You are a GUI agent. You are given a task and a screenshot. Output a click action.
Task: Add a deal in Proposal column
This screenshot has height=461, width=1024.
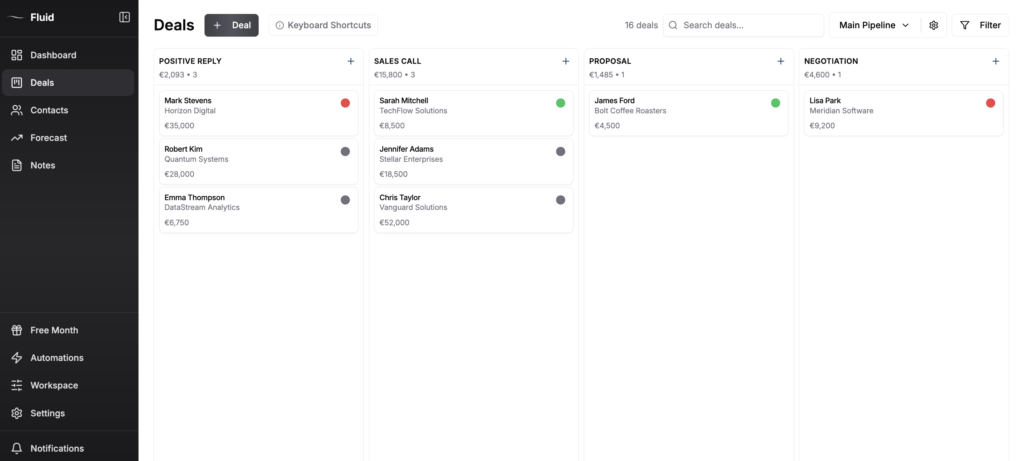pyautogui.click(x=780, y=61)
